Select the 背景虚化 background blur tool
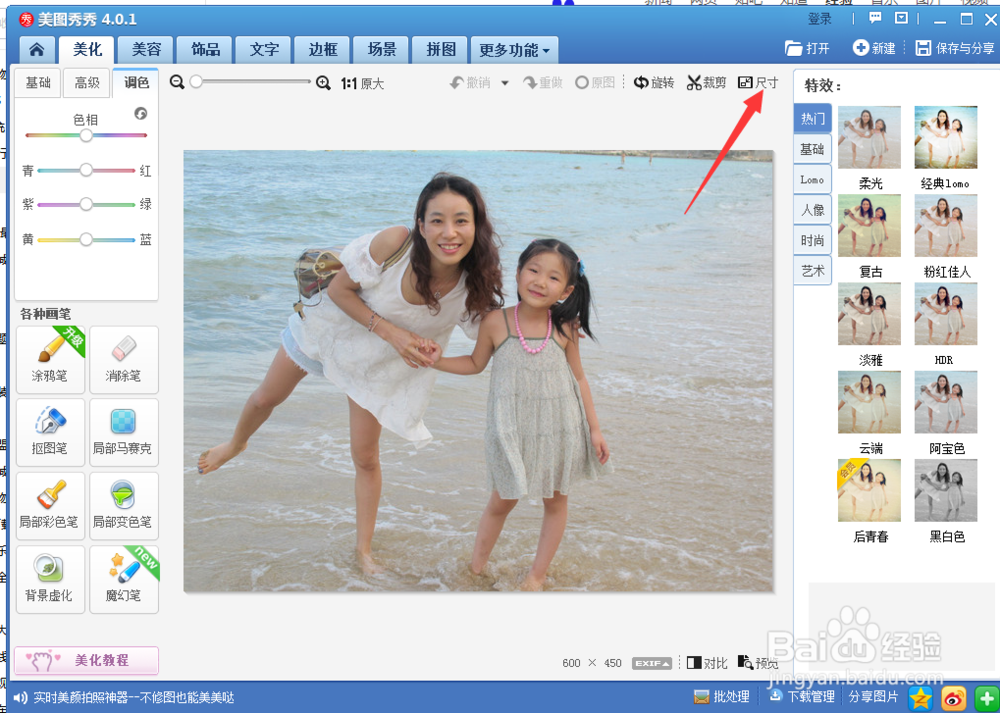The width and height of the screenshot is (1000, 713). pyautogui.click(x=50, y=579)
